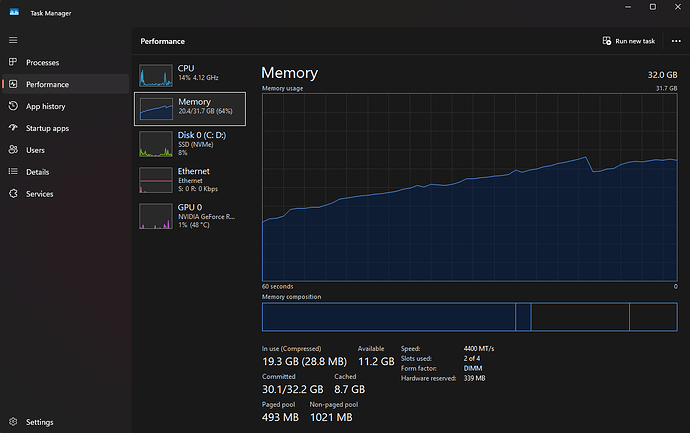Open the Details list icon
This screenshot has height=433, width=690.
13,172
